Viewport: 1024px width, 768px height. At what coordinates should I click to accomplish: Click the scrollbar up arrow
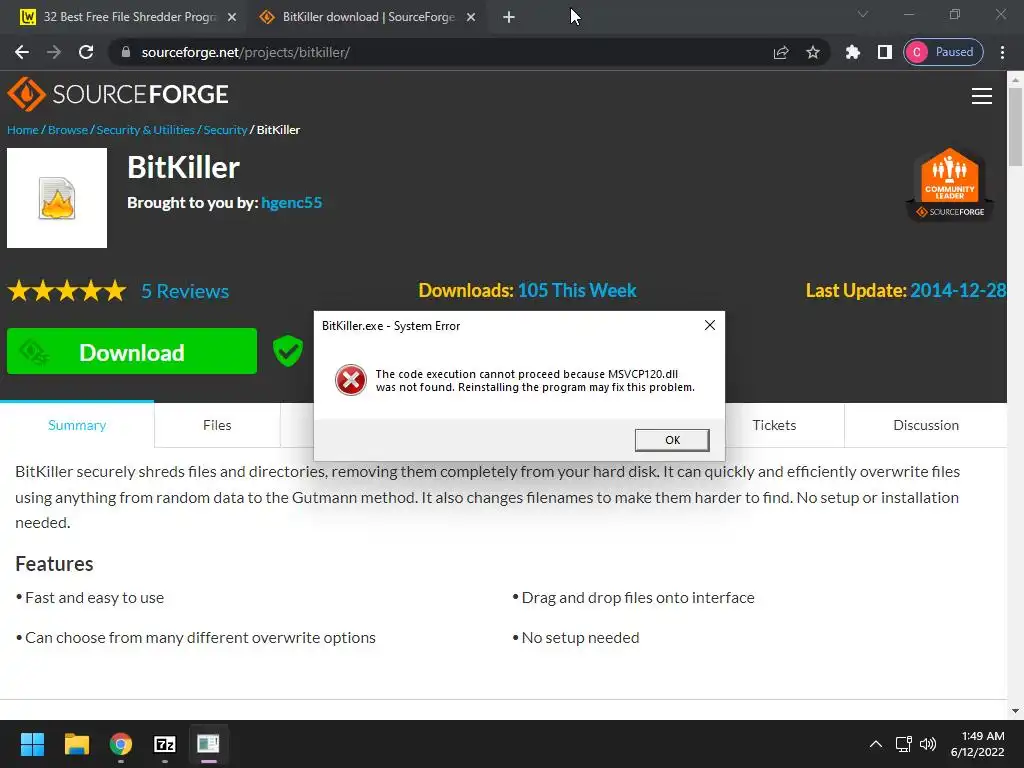[1015, 80]
